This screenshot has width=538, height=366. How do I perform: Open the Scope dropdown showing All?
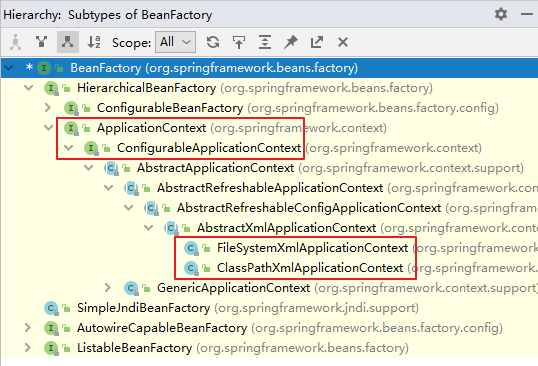click(x=175, y=42)
